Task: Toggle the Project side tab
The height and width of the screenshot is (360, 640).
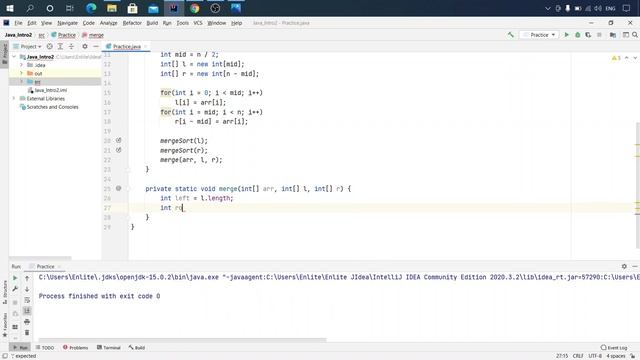Action: pos(4,54)
